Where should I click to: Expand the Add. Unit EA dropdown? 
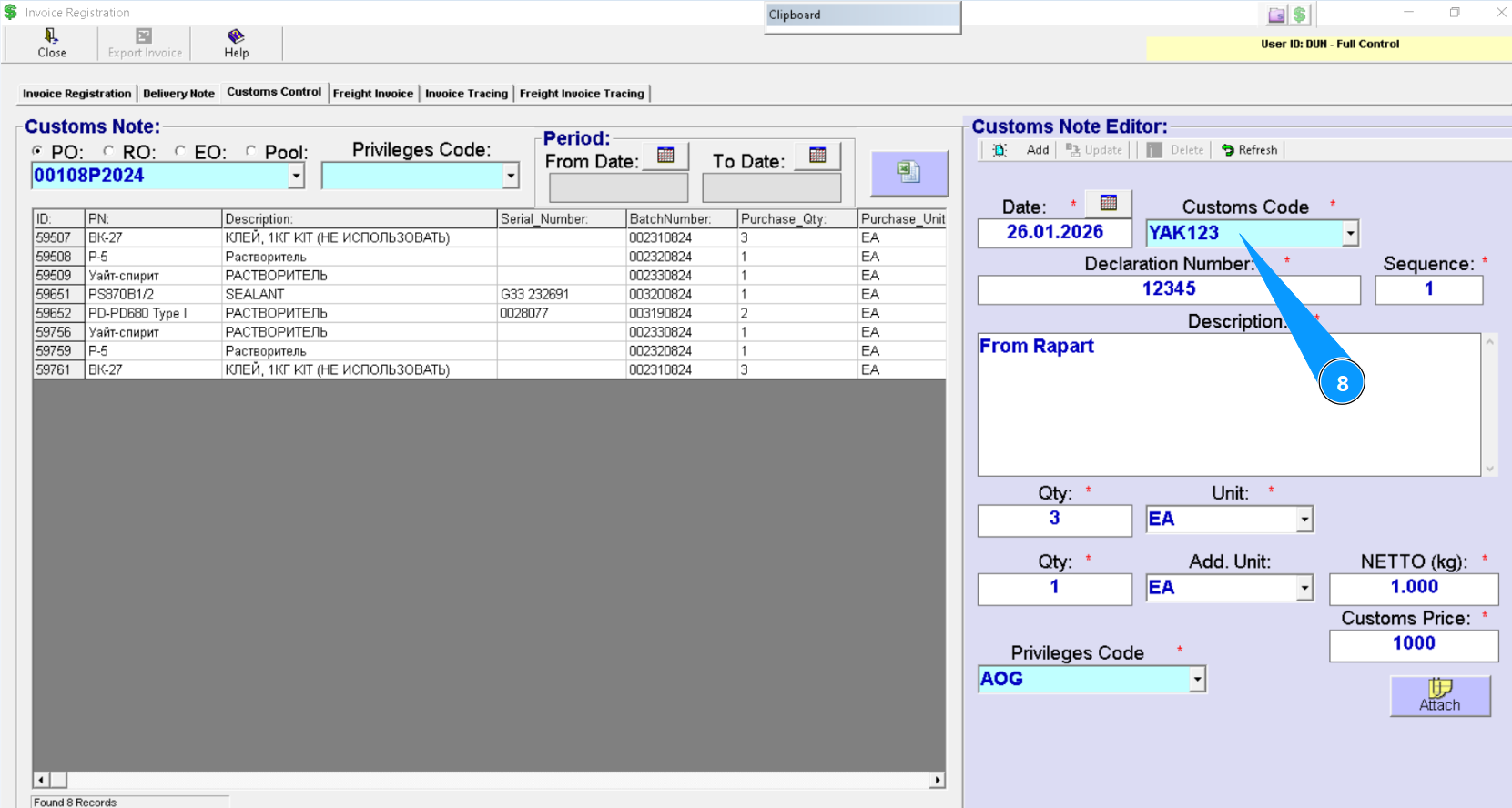click(1304, 588)
